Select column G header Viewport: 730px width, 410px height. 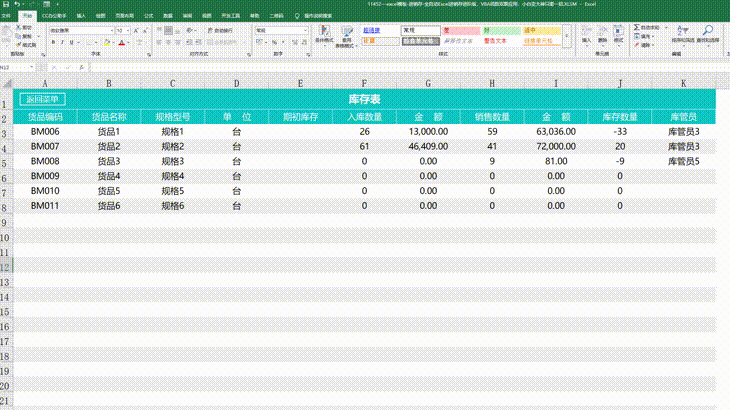[428, 84]
